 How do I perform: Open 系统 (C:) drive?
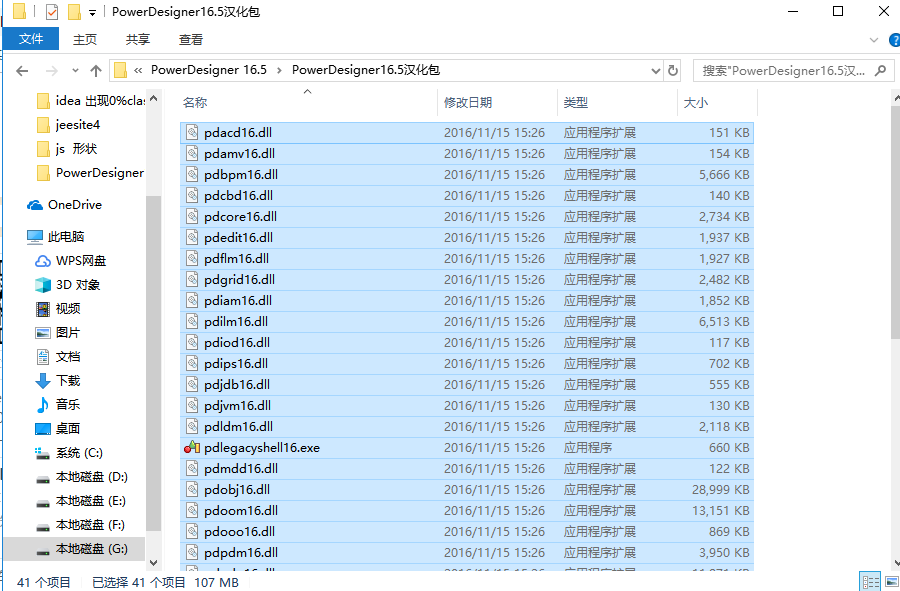(x=69, y=453)
